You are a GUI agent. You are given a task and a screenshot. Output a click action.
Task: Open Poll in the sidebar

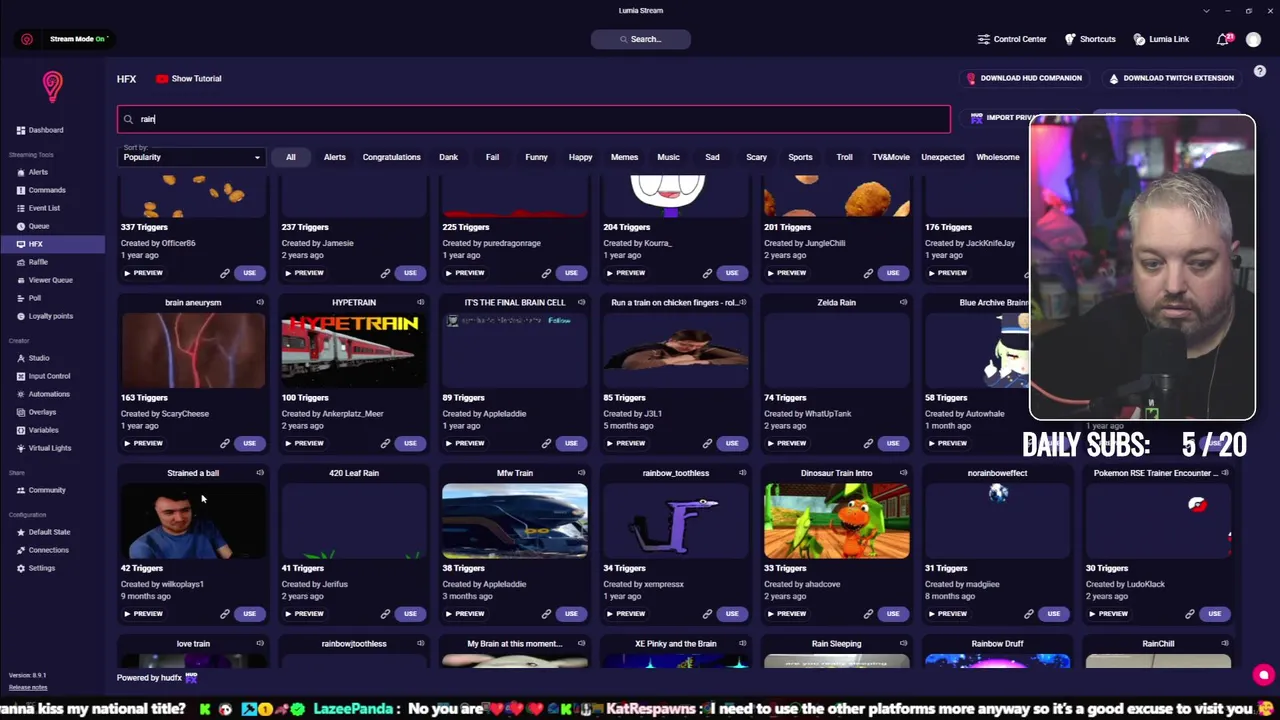tap(29, 298)
